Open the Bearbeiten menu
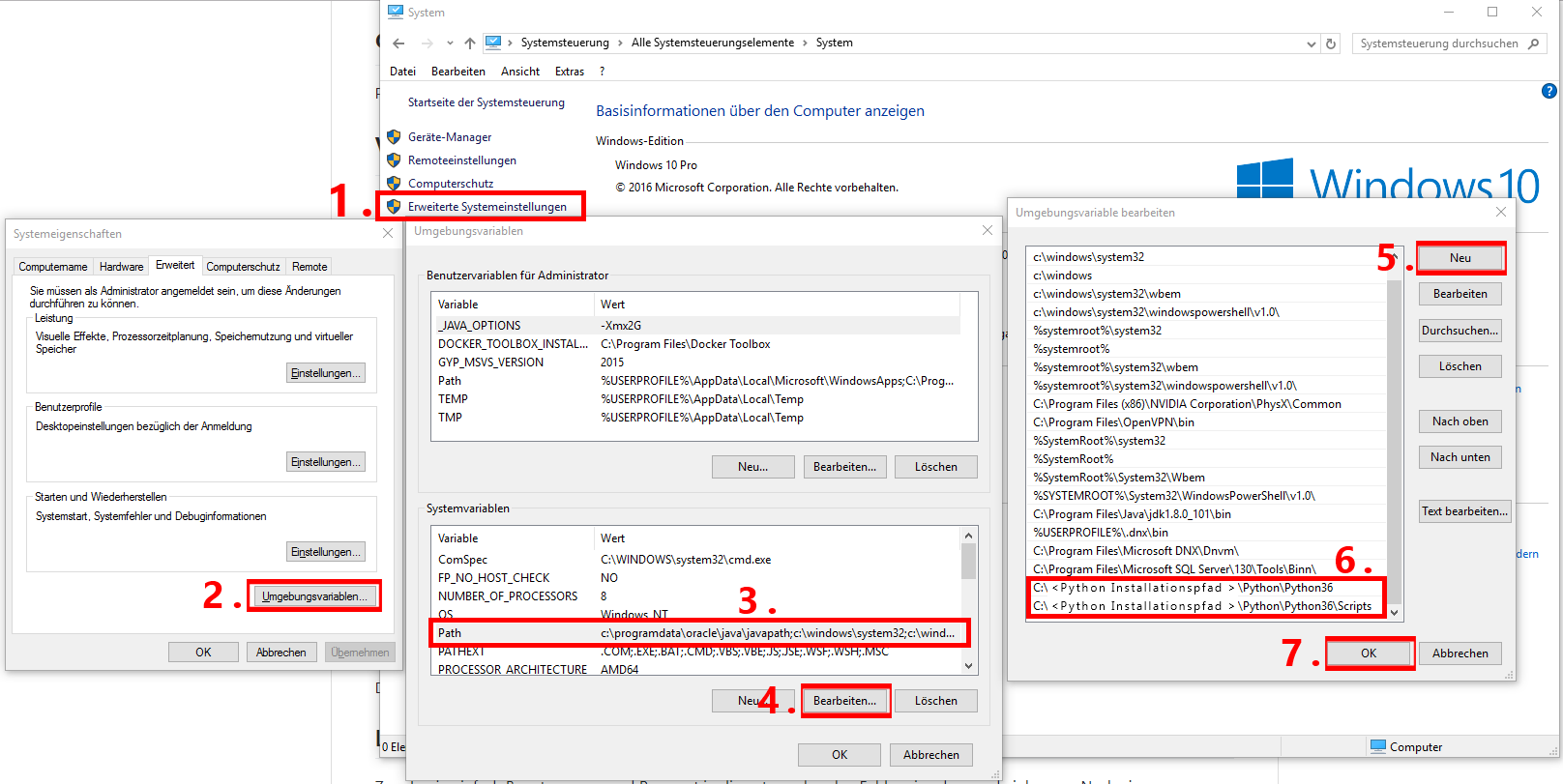Screen dimensions: 1563x784 (458, 72)
